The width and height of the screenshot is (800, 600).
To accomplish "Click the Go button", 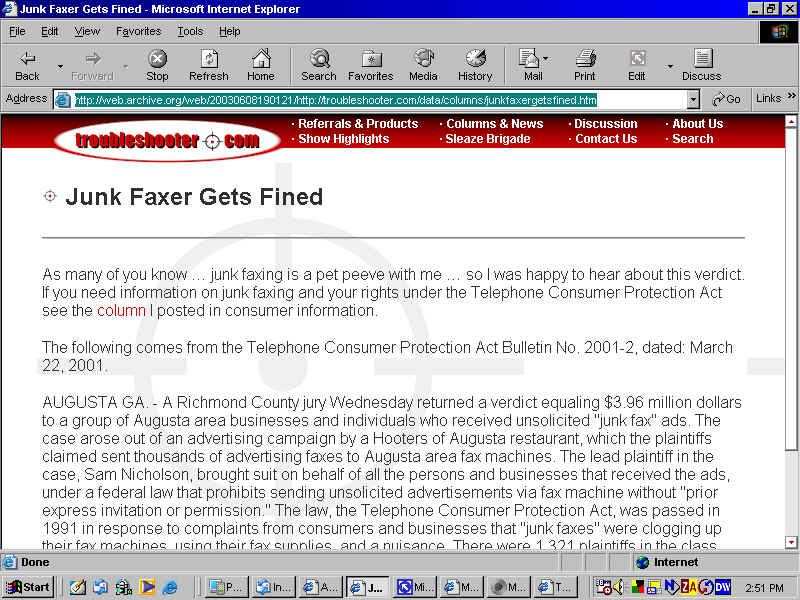I will (x=727, y=99).
